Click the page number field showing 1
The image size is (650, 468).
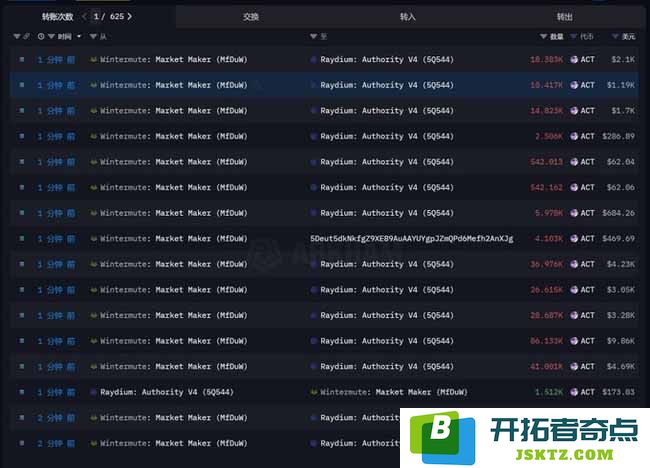[x=96, y=16]
